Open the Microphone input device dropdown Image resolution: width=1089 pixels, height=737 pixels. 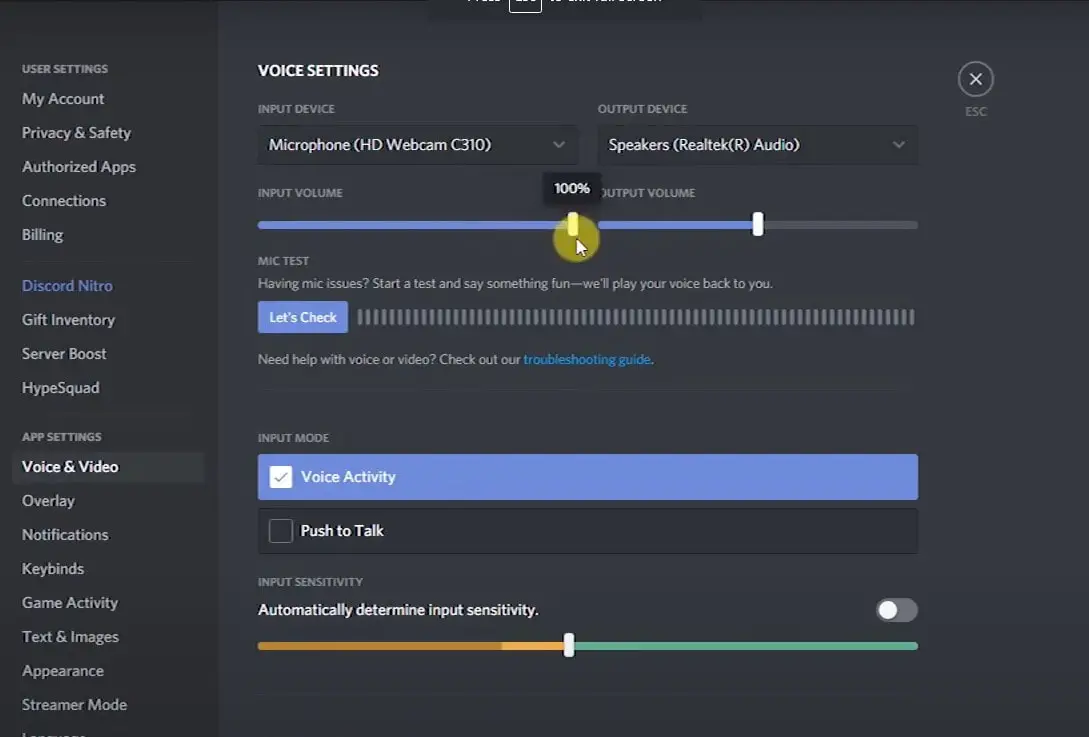400,145
